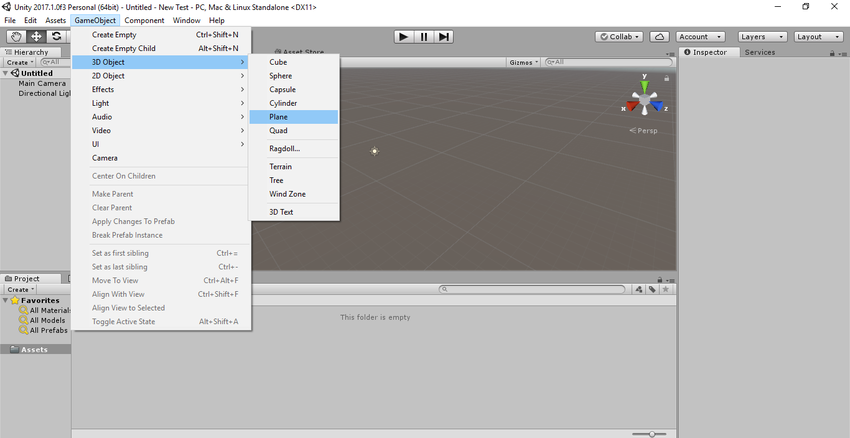Open the Account dropdown
The width and height of the screenshot is (850, 438).
[x=700, y=37]
